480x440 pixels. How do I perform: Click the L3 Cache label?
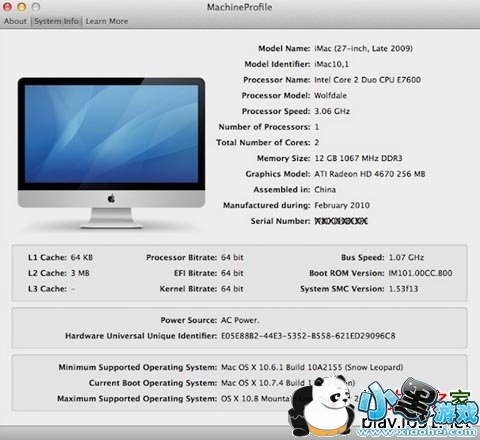tap(47, 289)
